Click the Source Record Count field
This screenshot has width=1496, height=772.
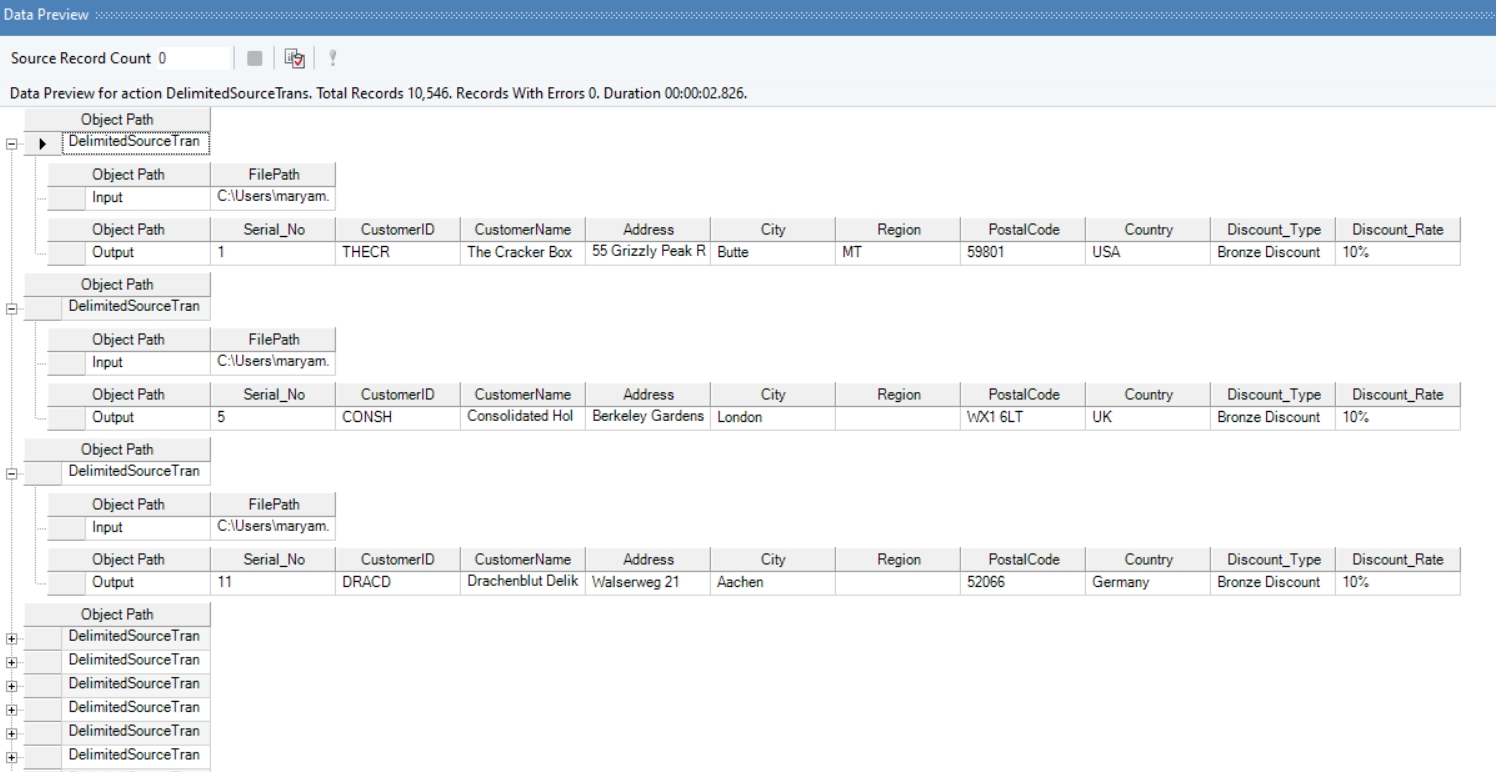[x=192, y=59]
